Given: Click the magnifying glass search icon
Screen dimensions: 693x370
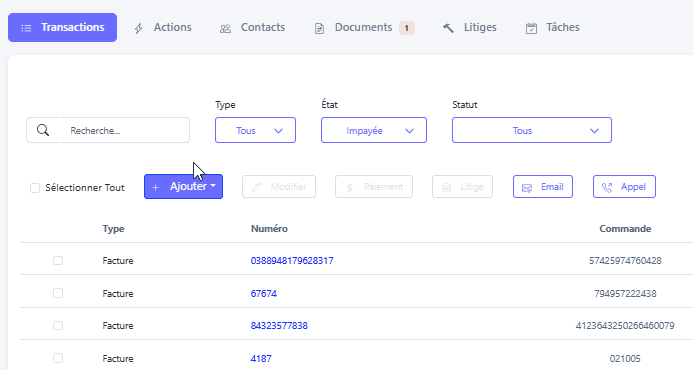Looking at the screenshot, I should [x=43, y=130].
